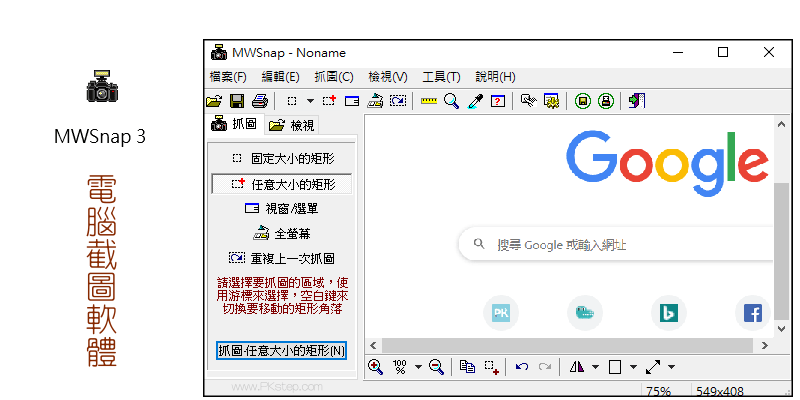The width and height of the screenshot is (800, 400).
Task: Click the 549x408 size in status bar
Action: (720, 392)
